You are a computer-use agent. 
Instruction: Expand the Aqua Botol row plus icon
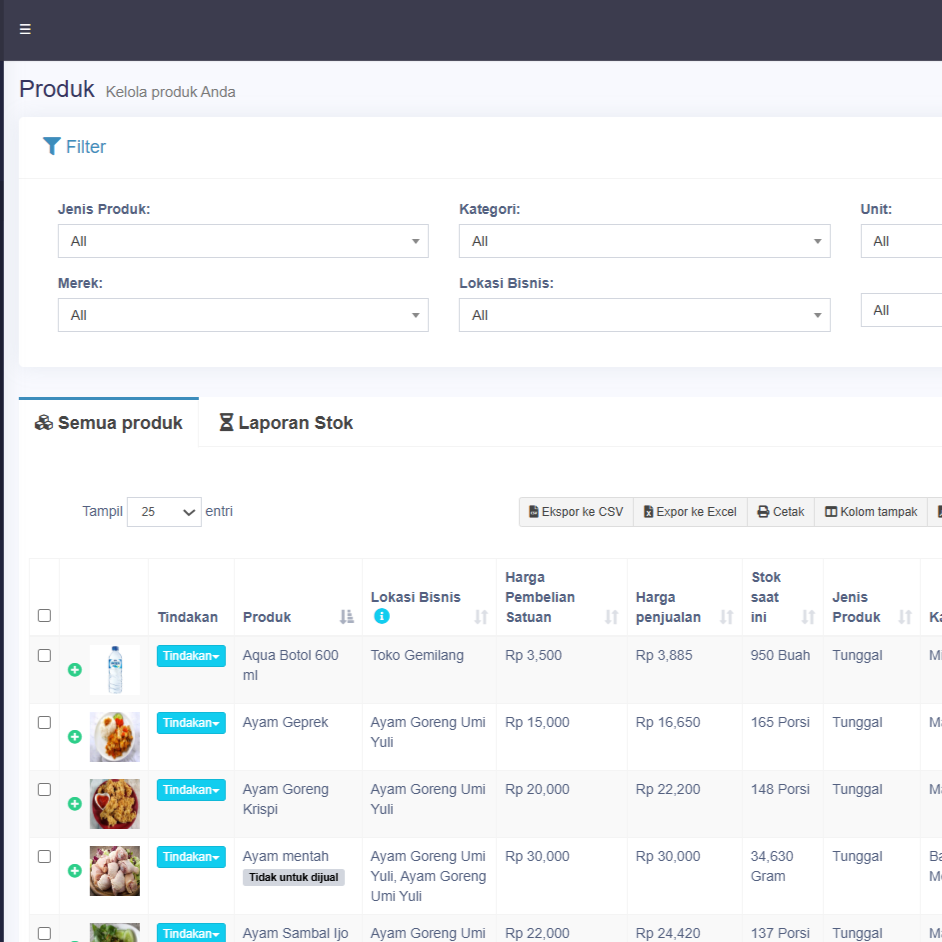tap(74, 670)
